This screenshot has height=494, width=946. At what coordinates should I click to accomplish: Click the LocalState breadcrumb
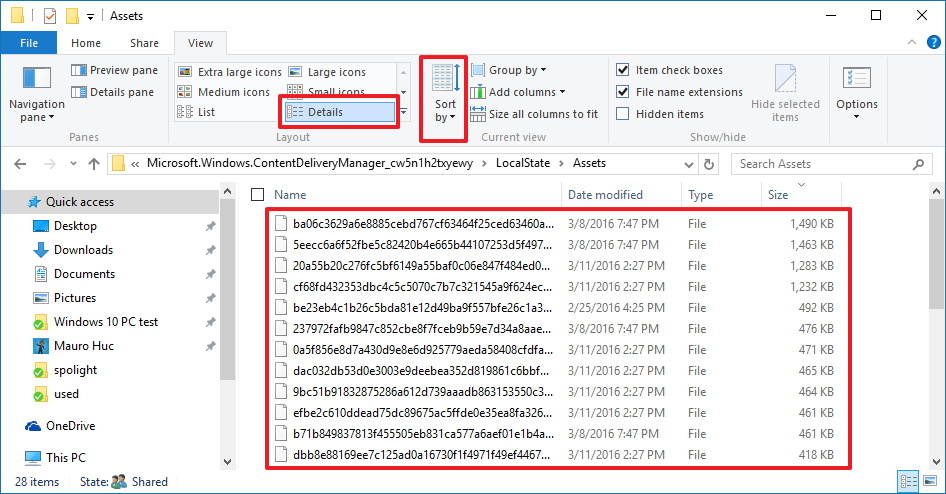(x=522, y=163)
